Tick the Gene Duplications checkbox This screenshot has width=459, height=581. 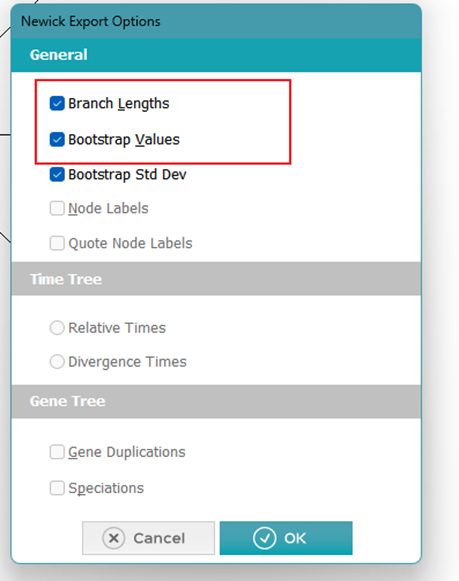click(x=57, y=452)
